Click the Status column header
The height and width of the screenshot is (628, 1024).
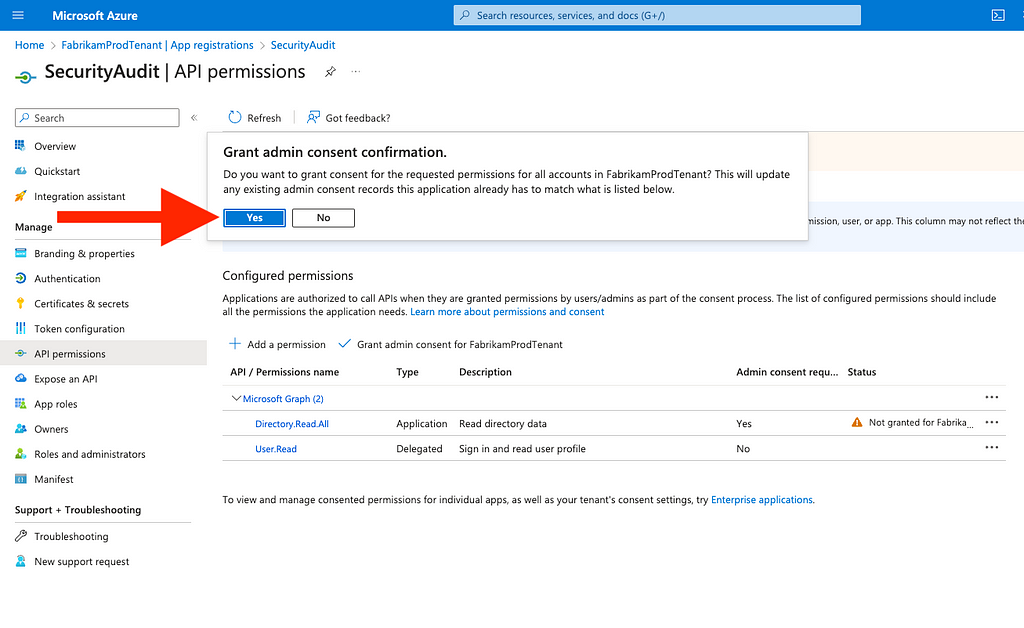[x=862, y=372]
